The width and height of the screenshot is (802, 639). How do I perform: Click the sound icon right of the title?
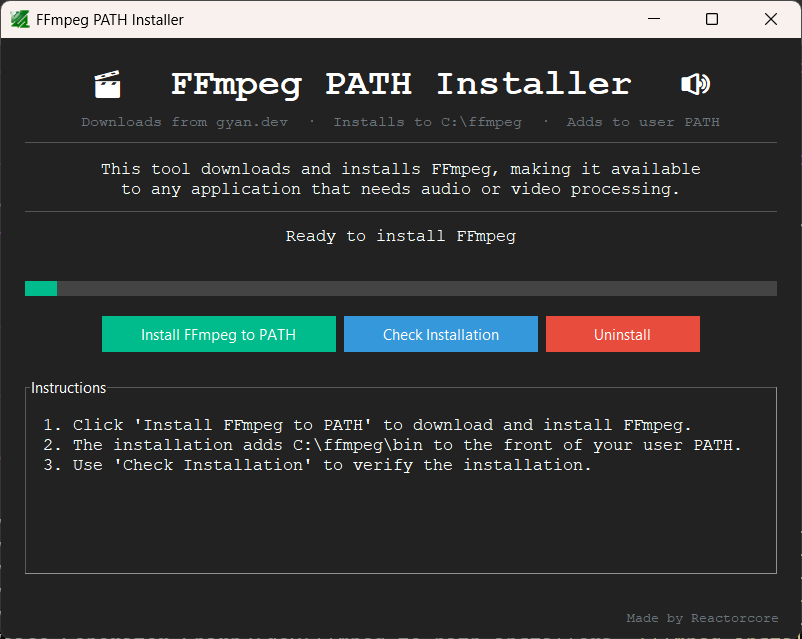[695, 85]
